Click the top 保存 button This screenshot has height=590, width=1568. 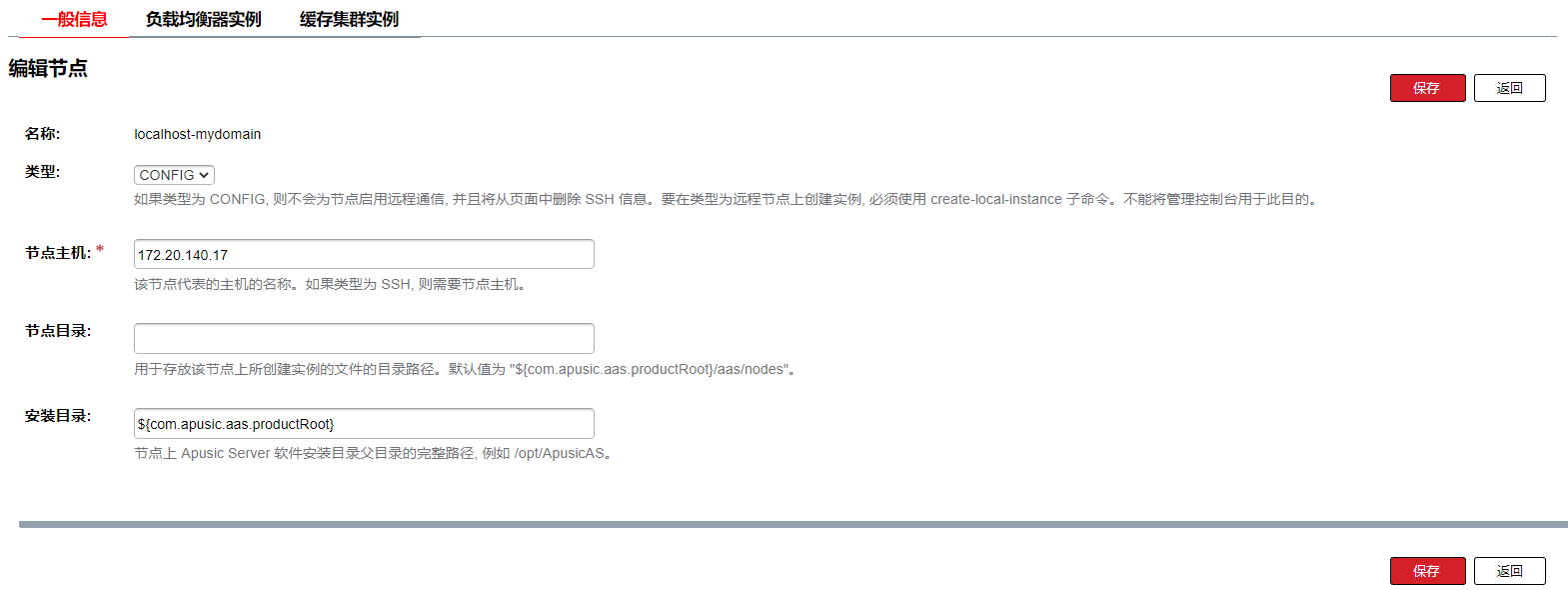[1427, 88]
